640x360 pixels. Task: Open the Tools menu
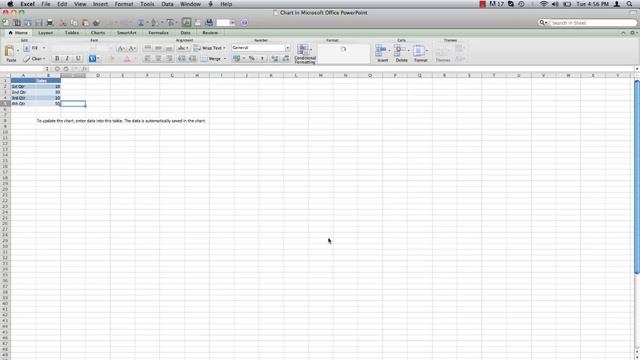(147, 4)
